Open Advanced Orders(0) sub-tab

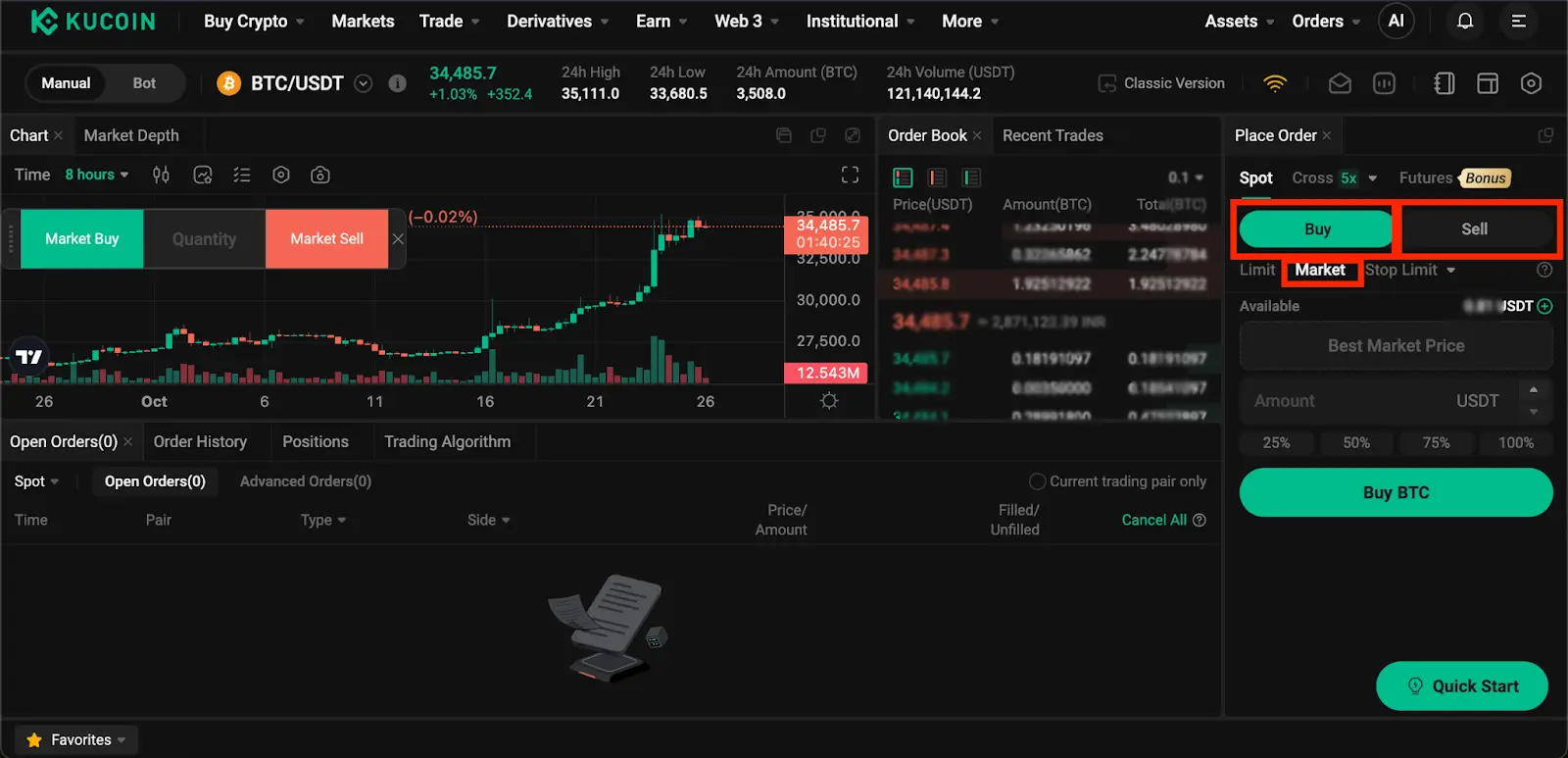click(x=306, y=481)
